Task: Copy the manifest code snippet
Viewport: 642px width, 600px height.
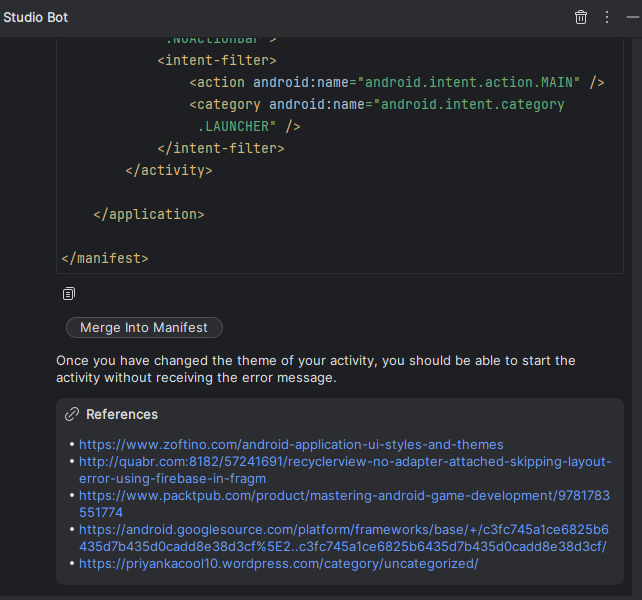Action: pyautogui.click(x=69, y=294)
